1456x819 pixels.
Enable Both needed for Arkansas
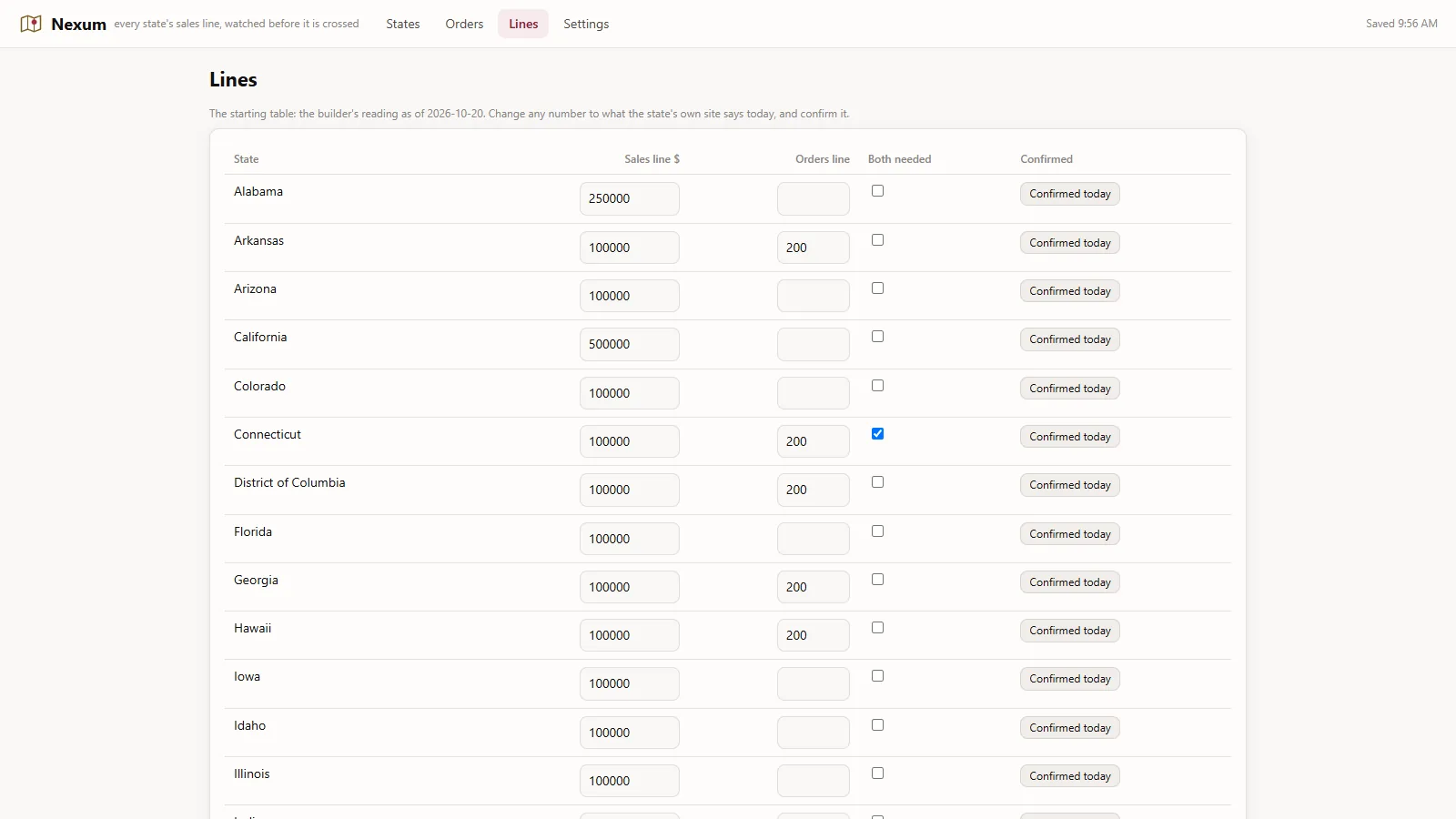pos(877,240)
